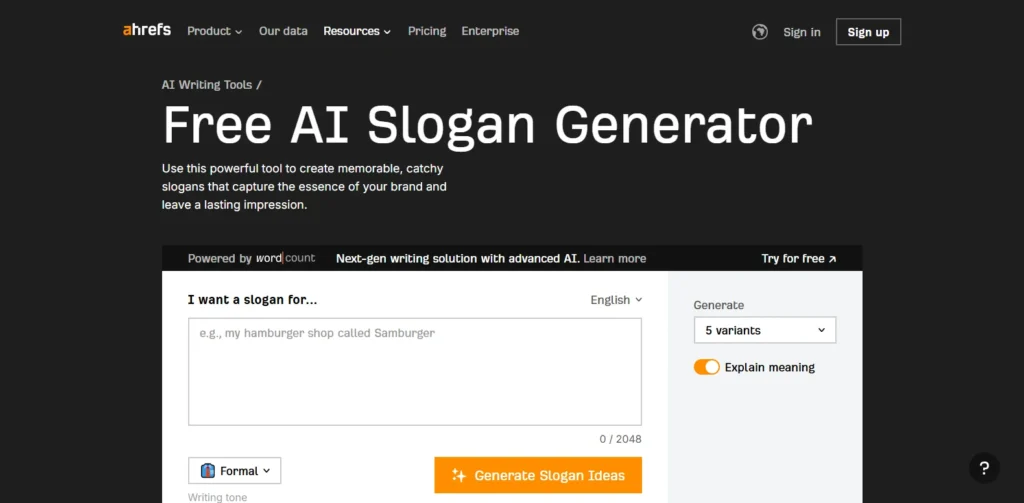1024x503 pixels.
Task: Click the Learn more link
Action: (615, 259)
